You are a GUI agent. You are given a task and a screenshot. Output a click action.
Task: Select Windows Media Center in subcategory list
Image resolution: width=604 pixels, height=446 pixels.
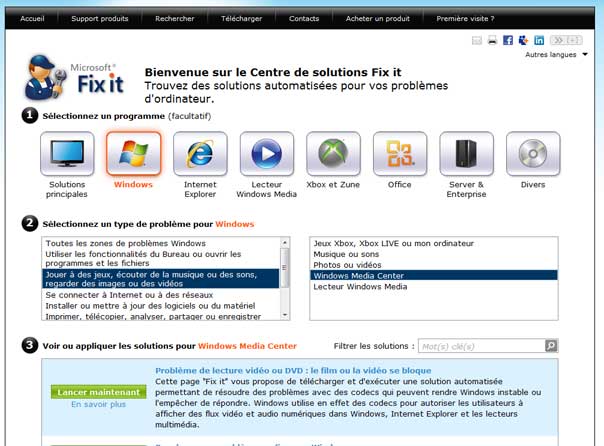point(434,276)
